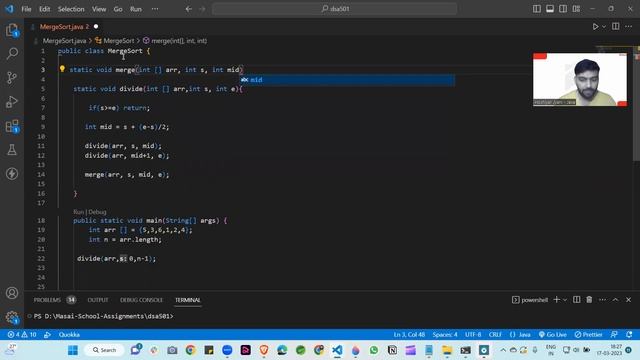Open the lightning bolt extension view

(x=12, y=173)
